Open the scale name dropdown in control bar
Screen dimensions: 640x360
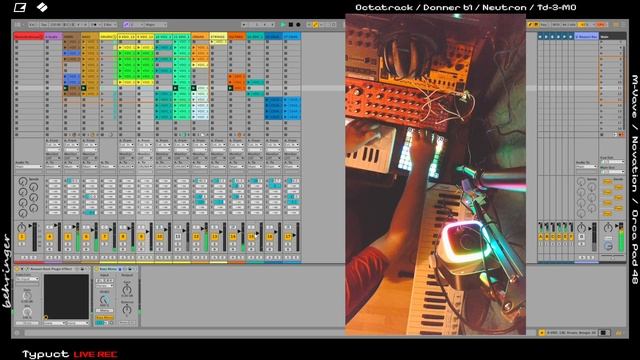point(155,24)
